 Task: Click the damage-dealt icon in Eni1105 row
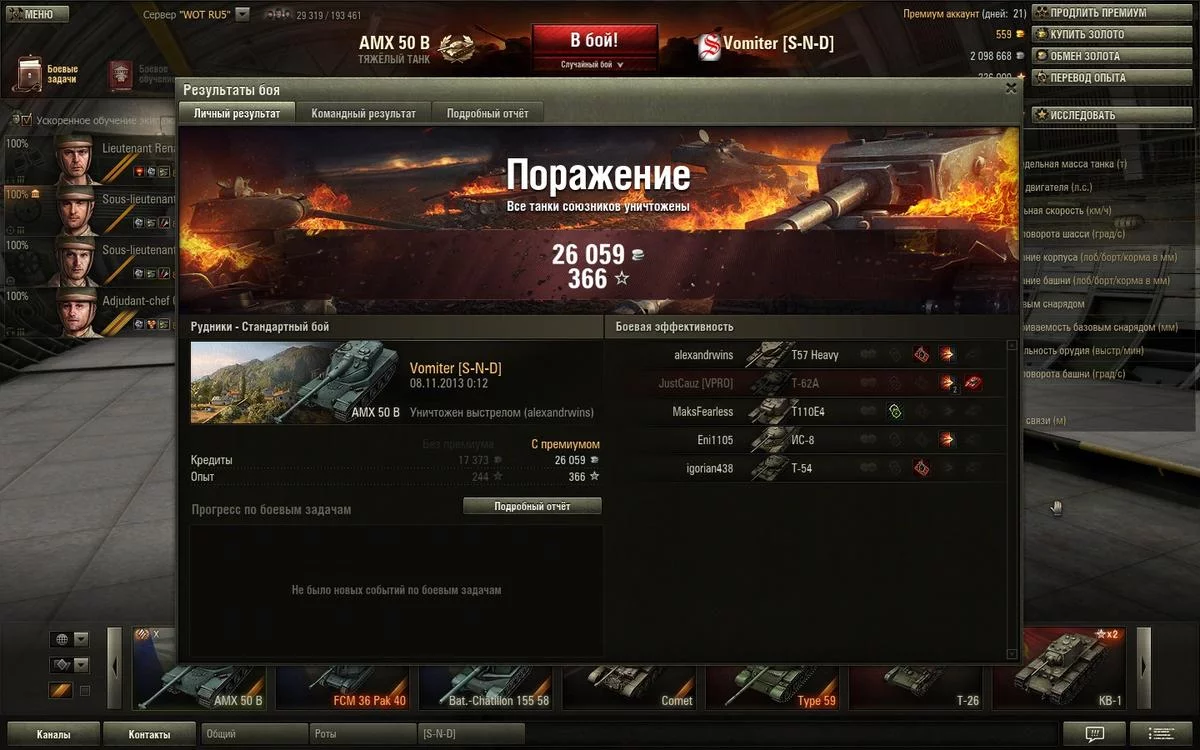point(946,439)
